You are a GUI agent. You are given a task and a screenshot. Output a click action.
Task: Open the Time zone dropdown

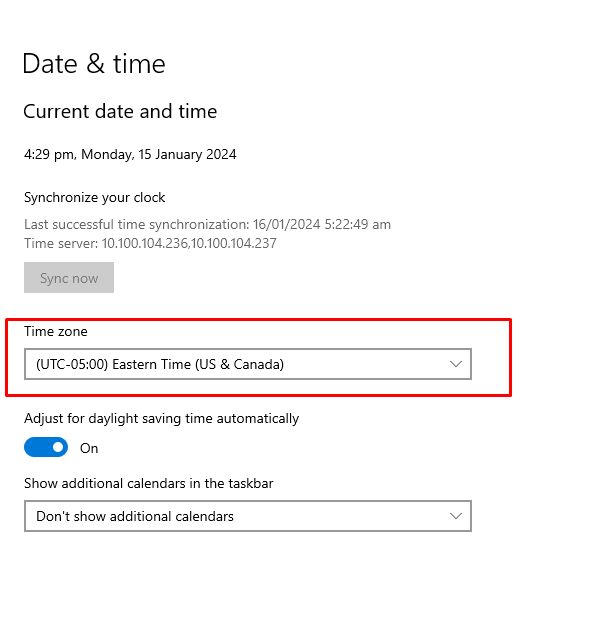[x=247, y=365]
